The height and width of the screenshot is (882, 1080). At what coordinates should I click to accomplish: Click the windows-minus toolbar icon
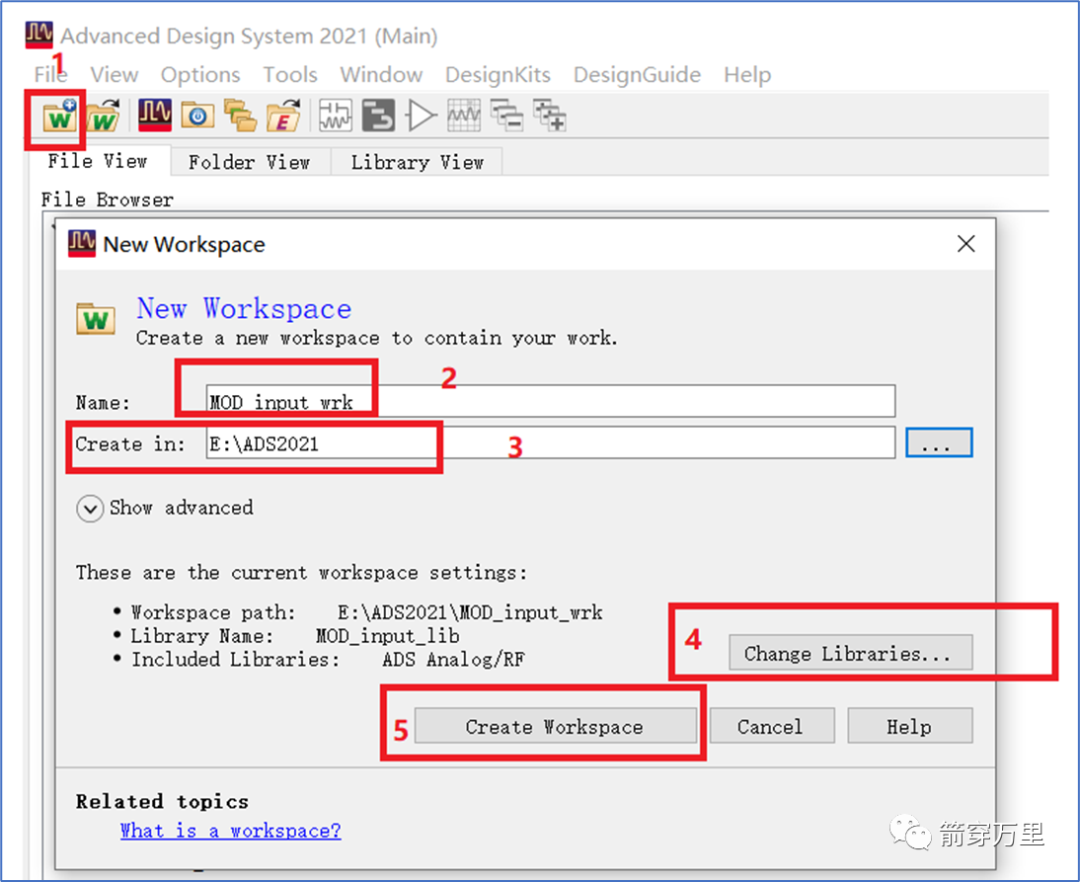click(507, 116)
